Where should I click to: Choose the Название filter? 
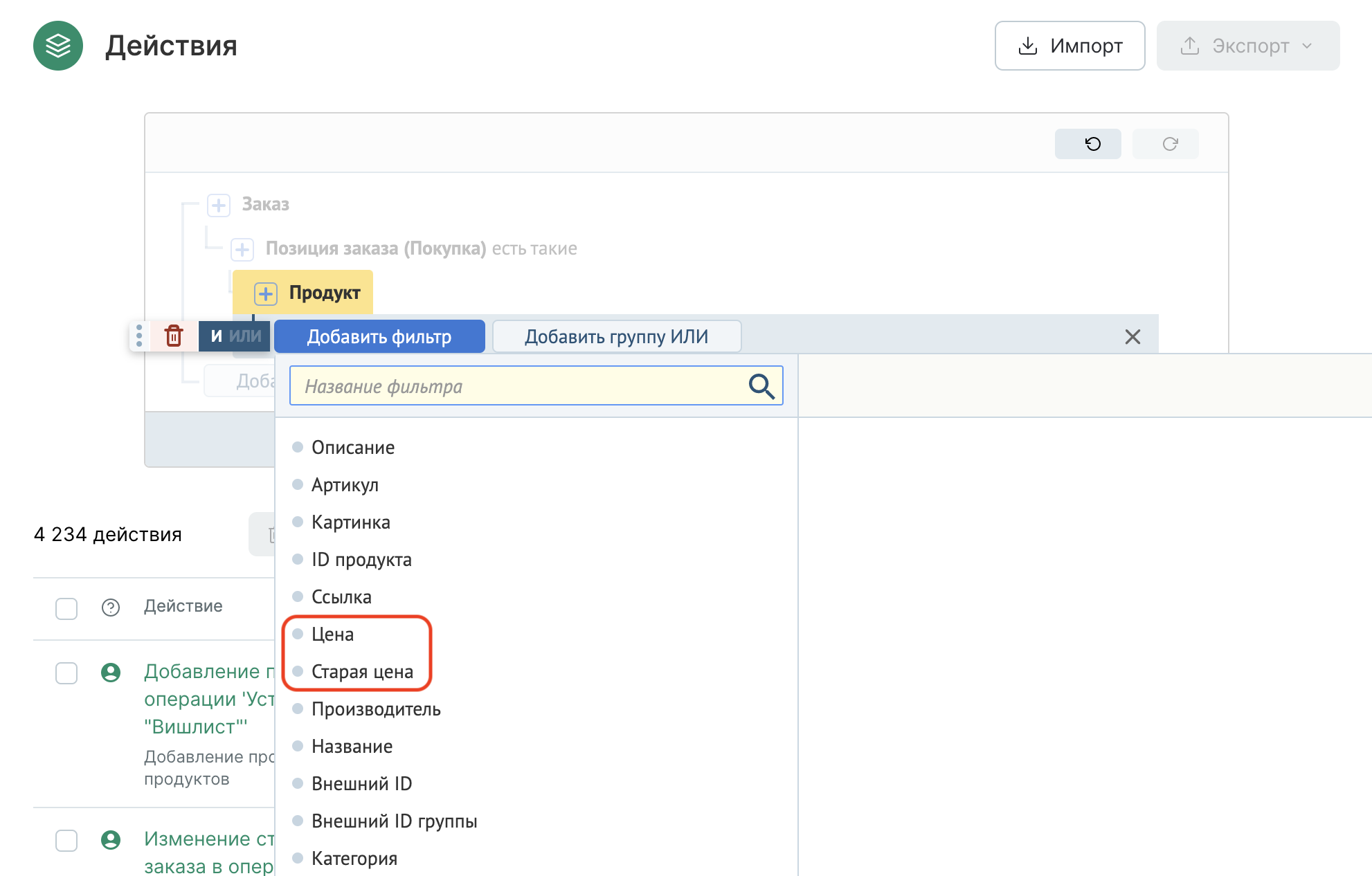pos(352,747)
